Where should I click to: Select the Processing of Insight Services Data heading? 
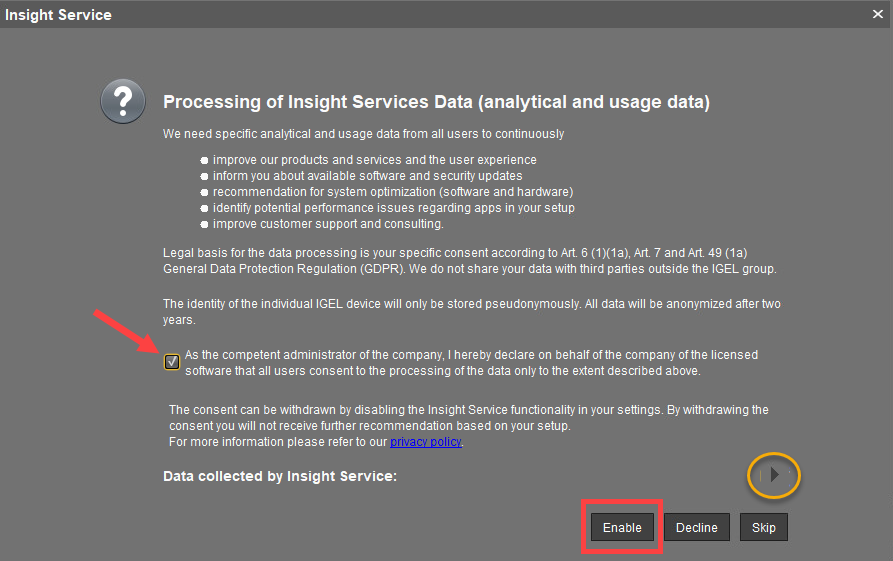[x=436, y=102]
